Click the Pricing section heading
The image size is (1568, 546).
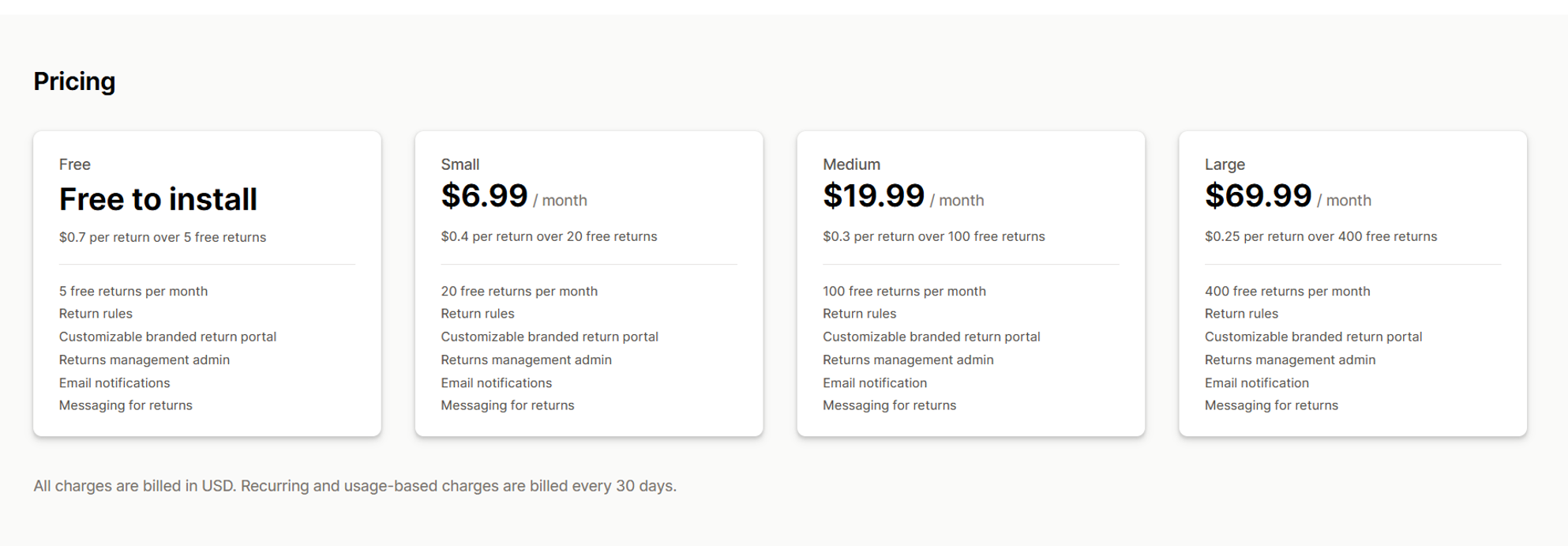pos(74,81)
